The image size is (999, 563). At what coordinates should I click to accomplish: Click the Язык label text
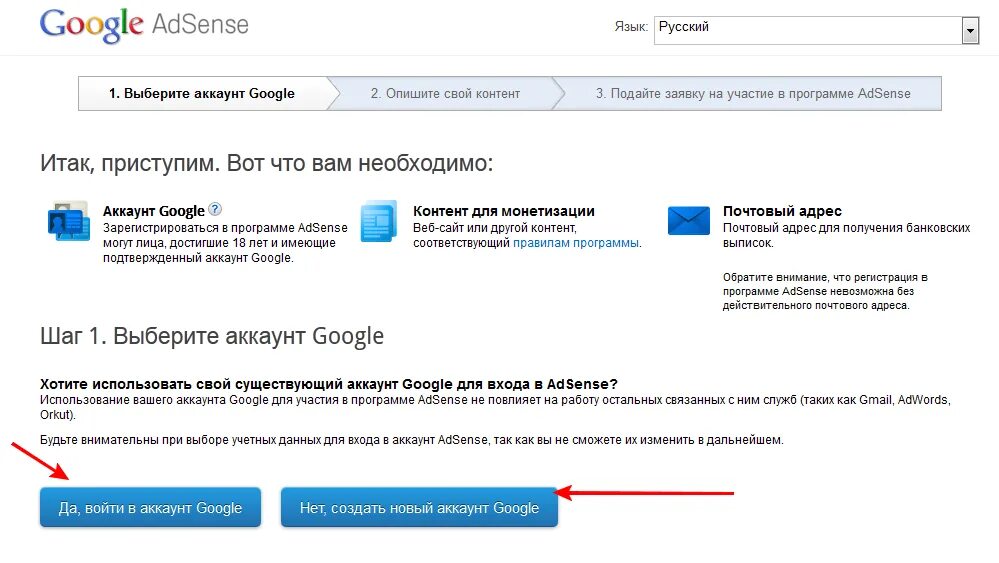click(x=629, y=27)
